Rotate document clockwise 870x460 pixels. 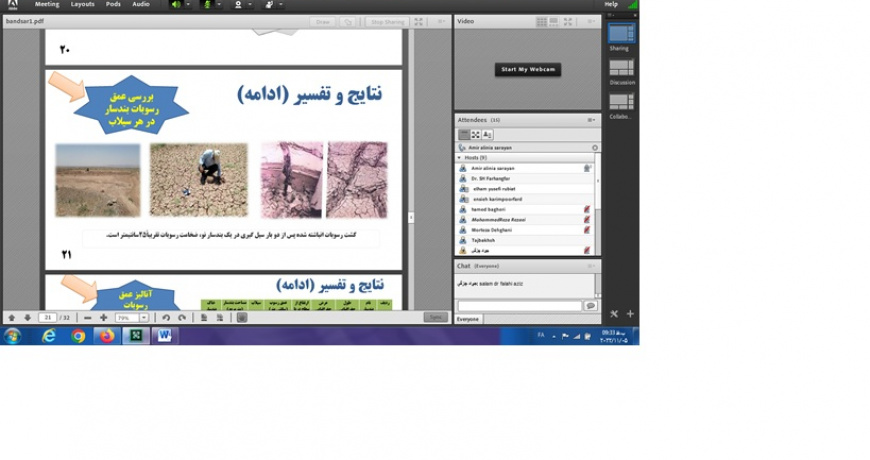[182, 317]
